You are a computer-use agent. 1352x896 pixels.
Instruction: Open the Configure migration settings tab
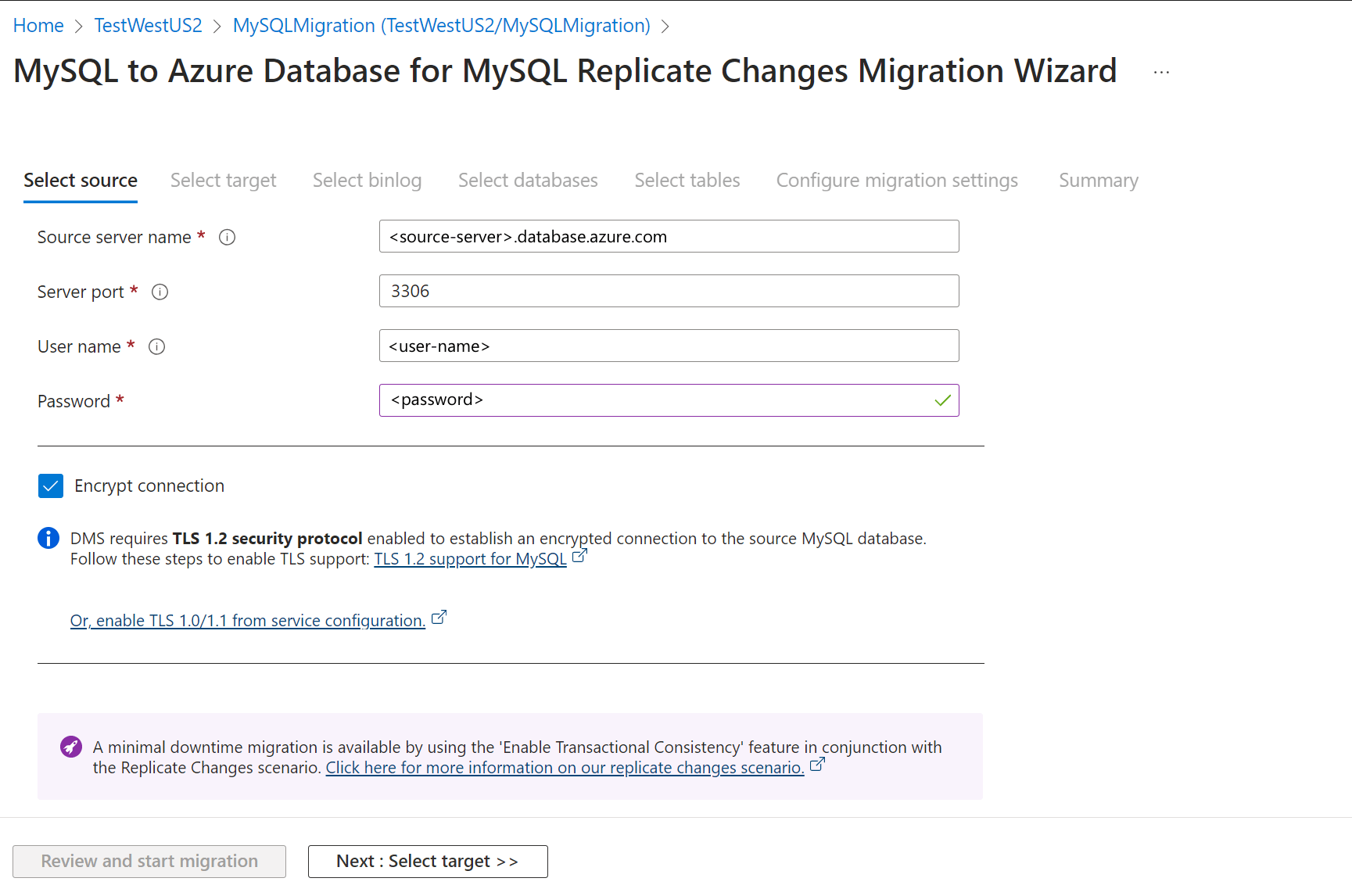pos(897,181)
